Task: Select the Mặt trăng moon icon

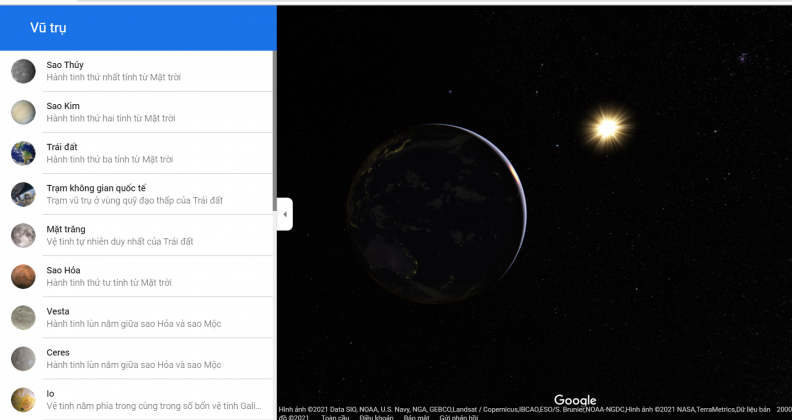Action: [23, 235]
